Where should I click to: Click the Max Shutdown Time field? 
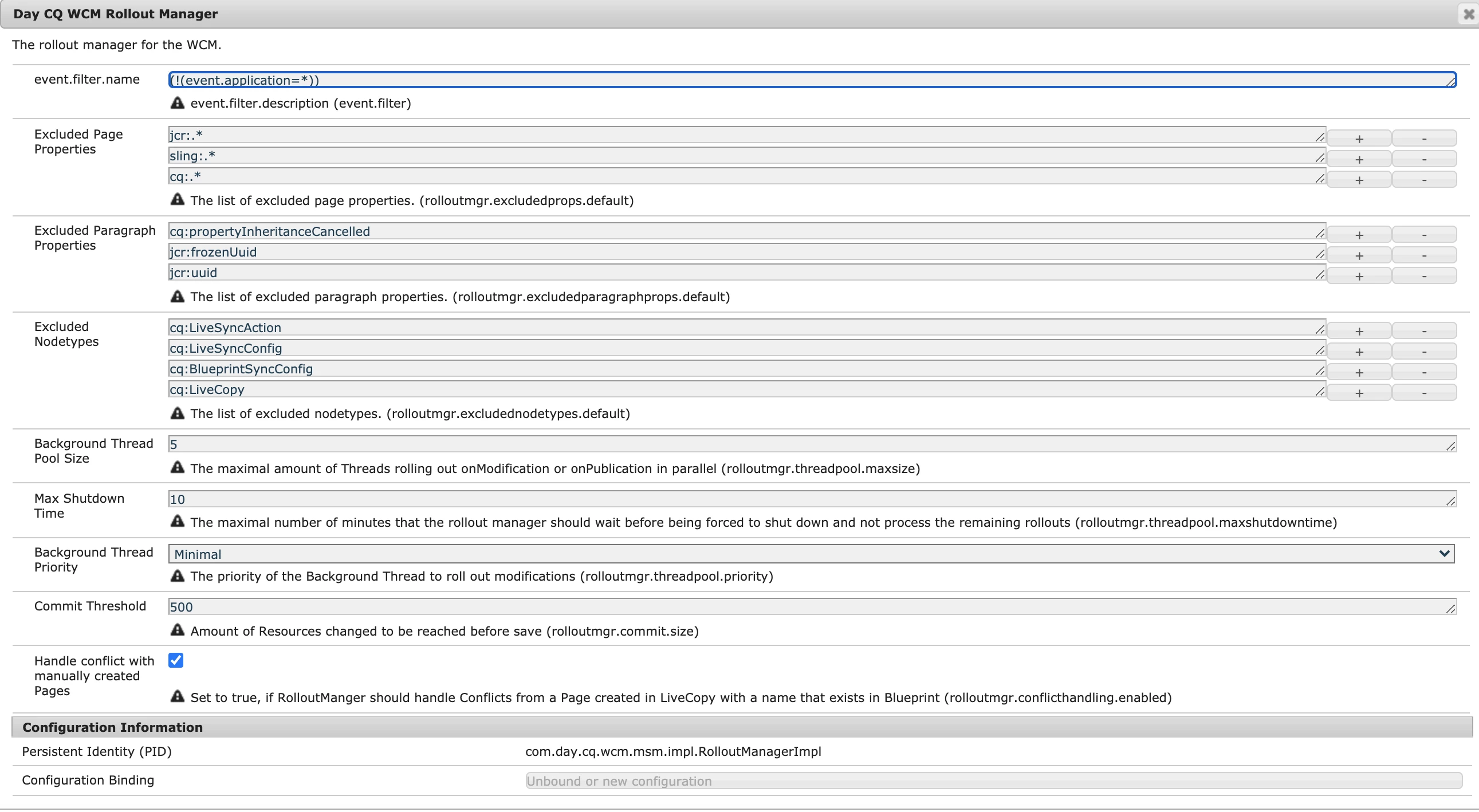pos(811,499)
